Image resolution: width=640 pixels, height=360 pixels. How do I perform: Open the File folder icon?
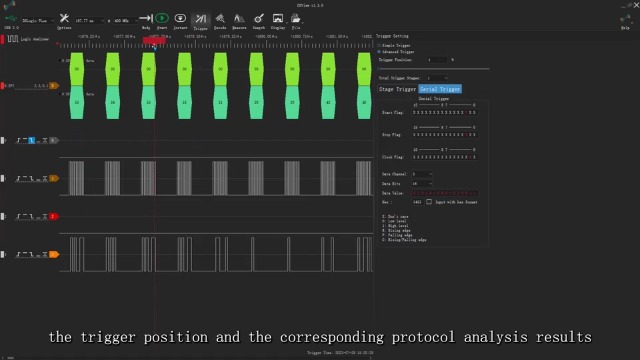(296, 18)
